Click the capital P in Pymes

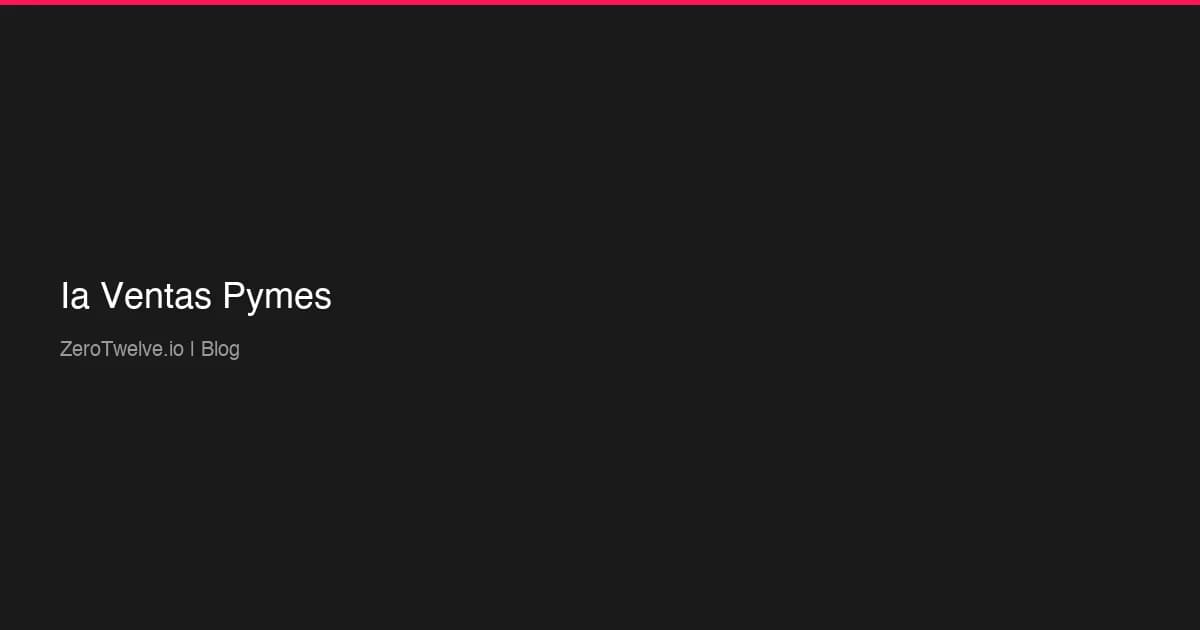click(x=233, y=296)
